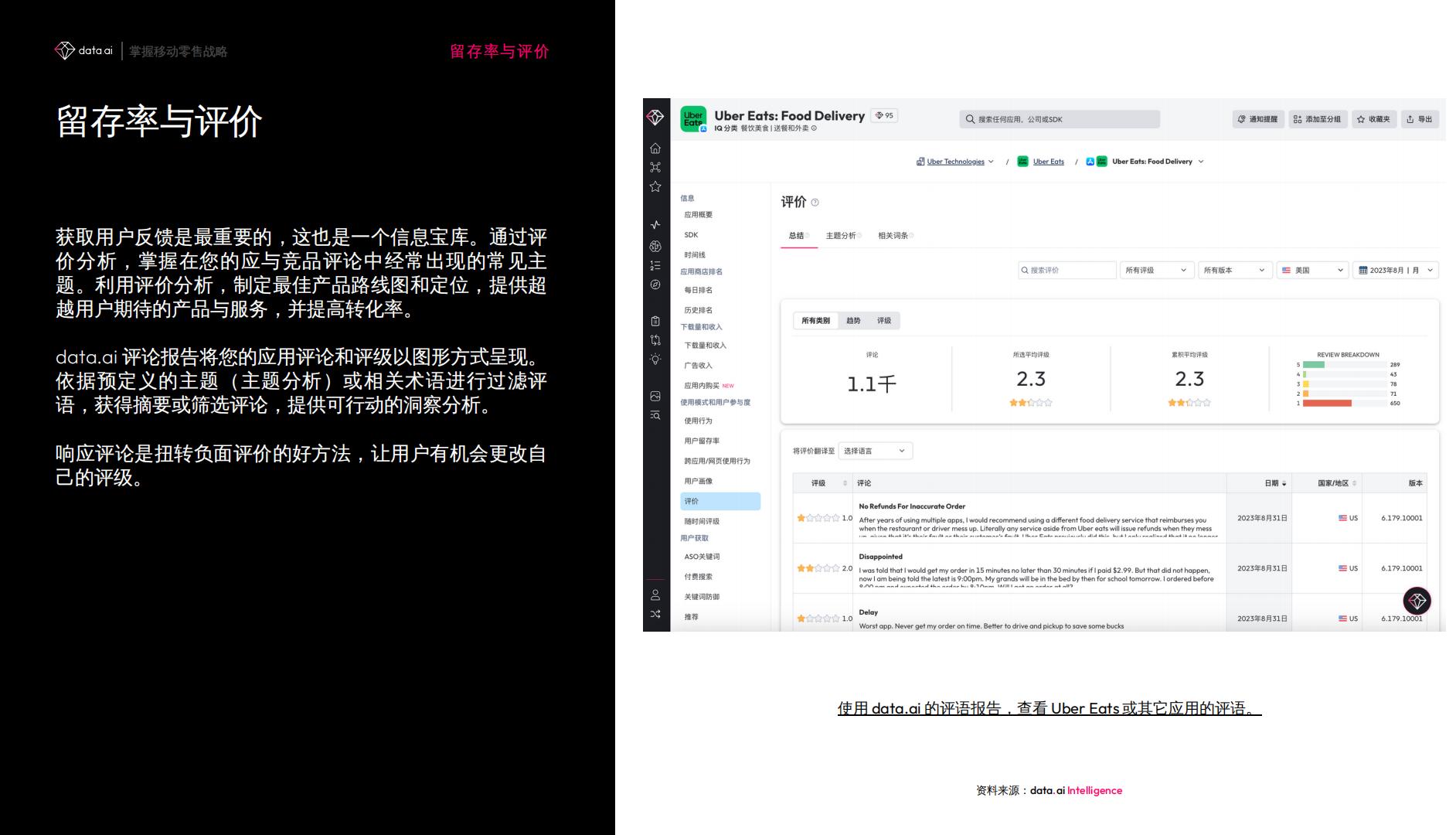Open ASO关键词 in the side menu

[x=702, y=557]
